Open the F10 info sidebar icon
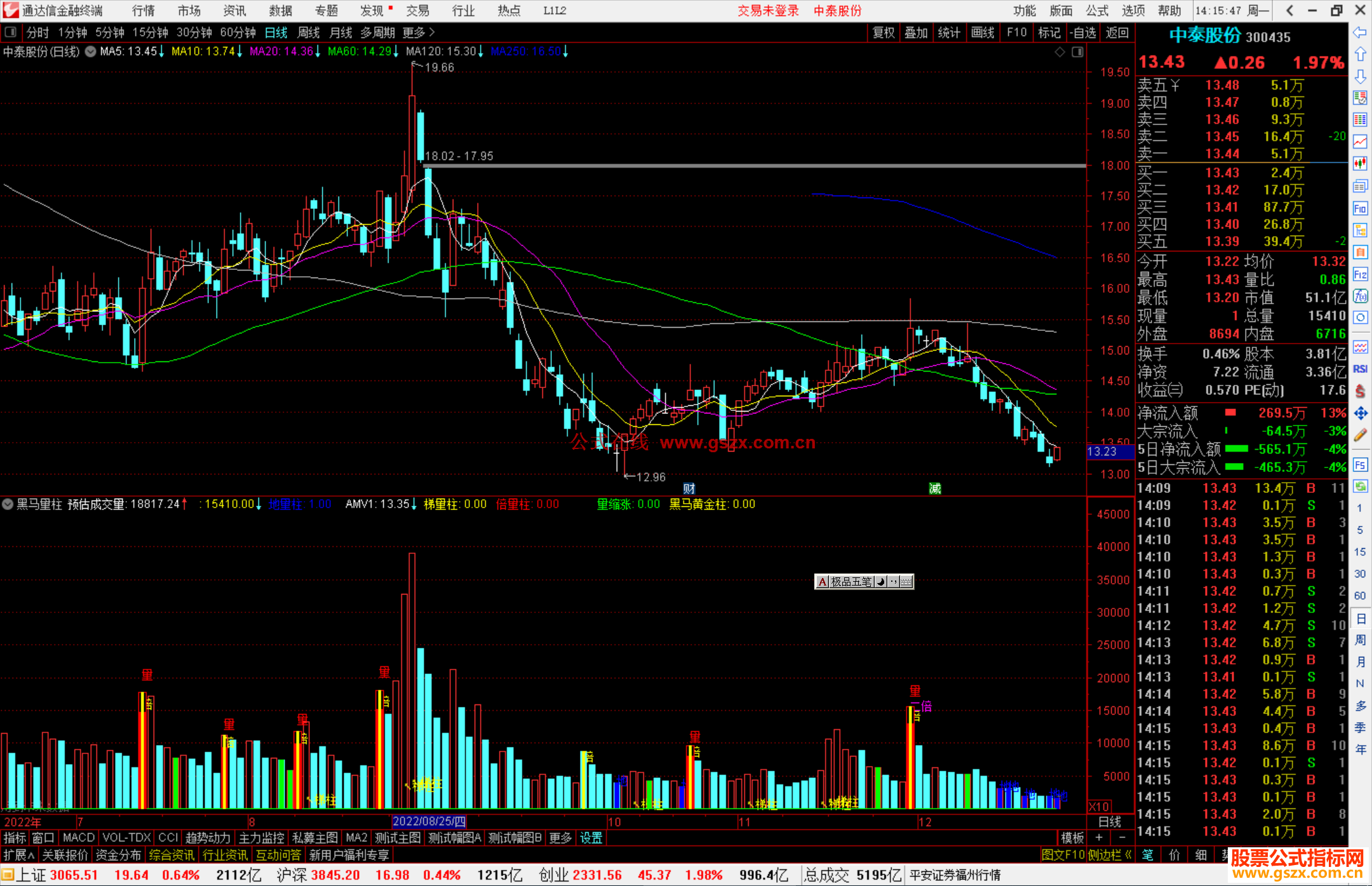Image resolution: width=1372 pixels, height=886 pixels. [x=1360, y=208]
